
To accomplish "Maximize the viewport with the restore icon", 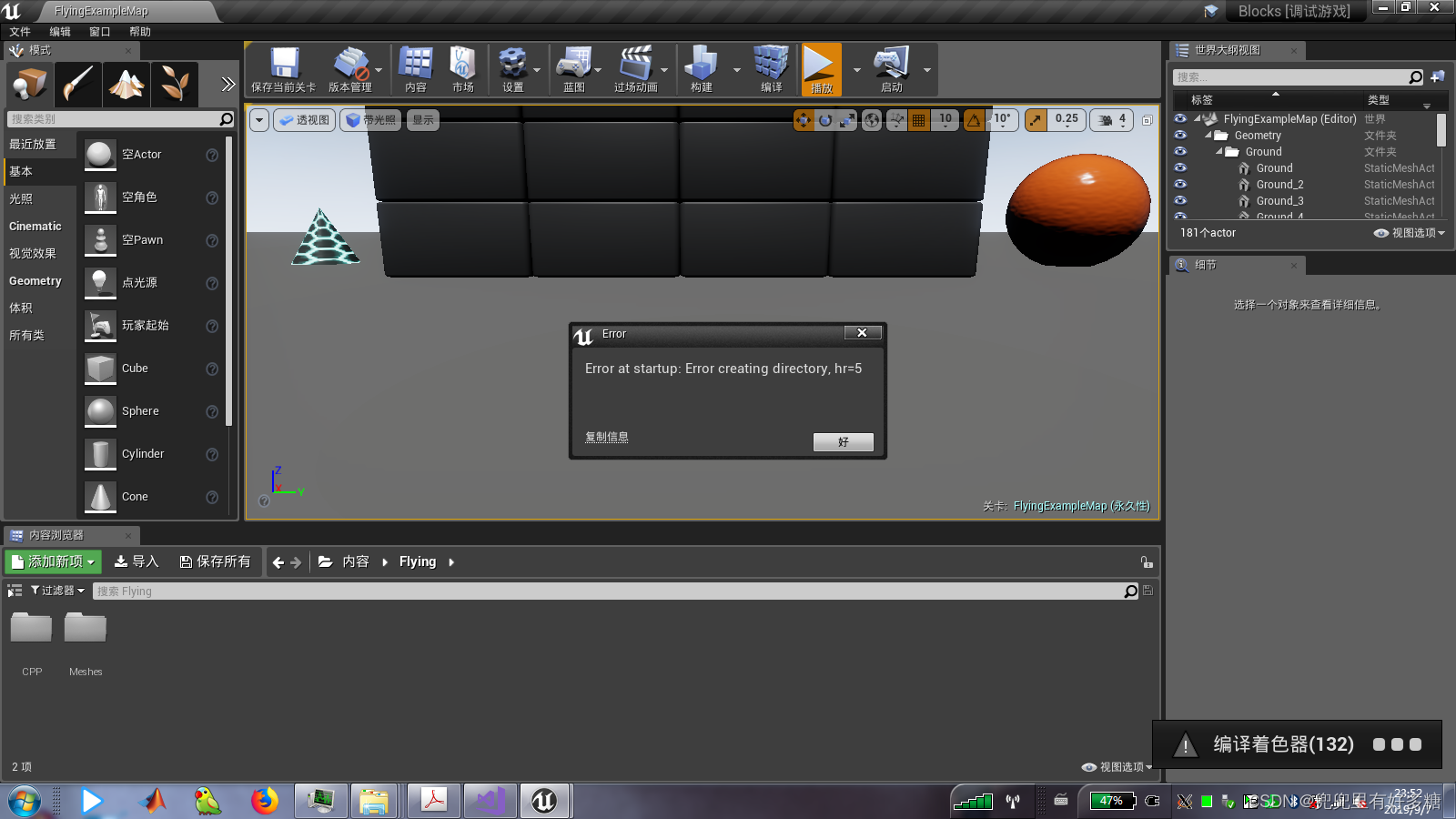I will 1147,120.
